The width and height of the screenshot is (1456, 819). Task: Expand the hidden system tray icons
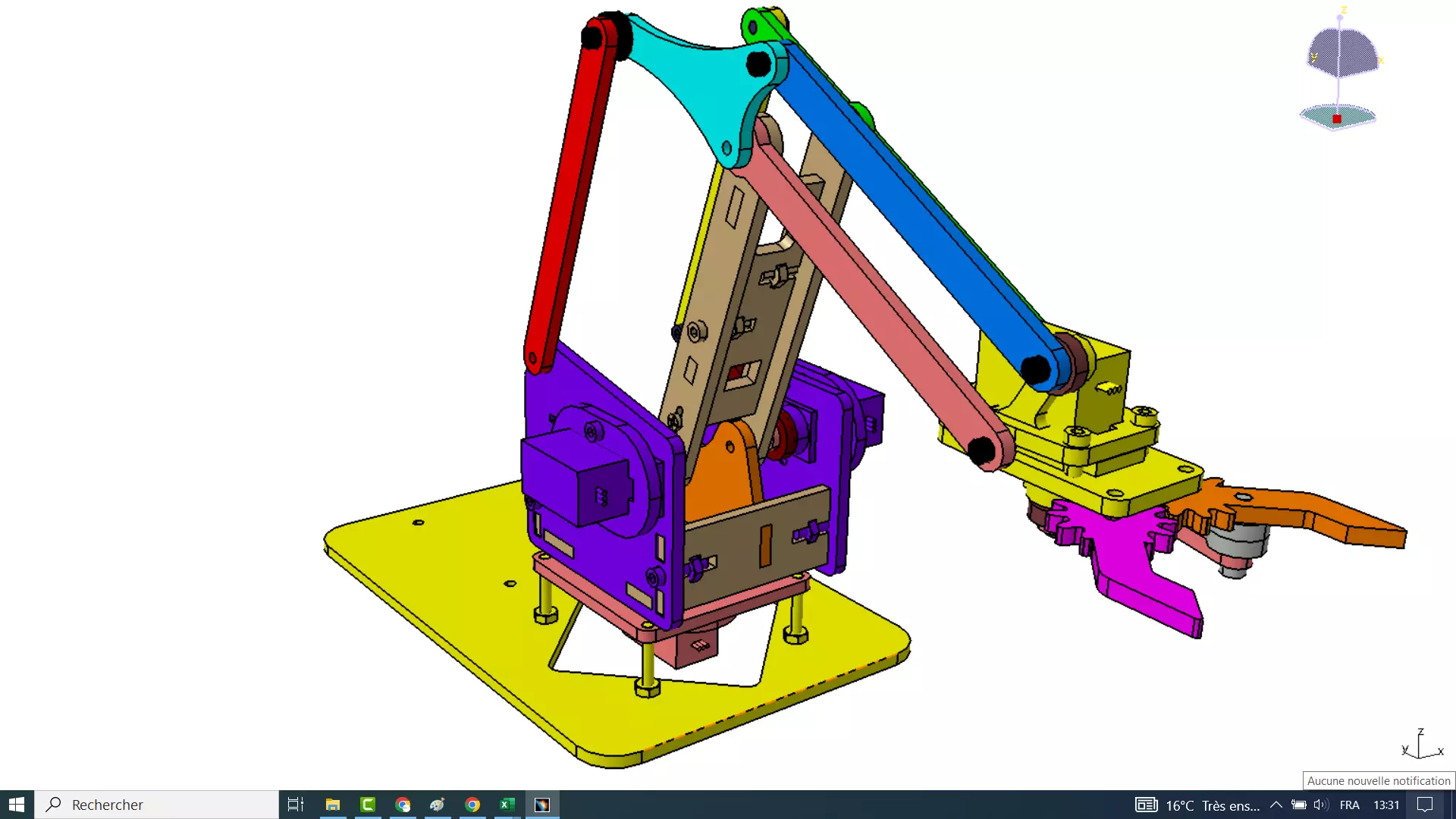[1276, 805]
